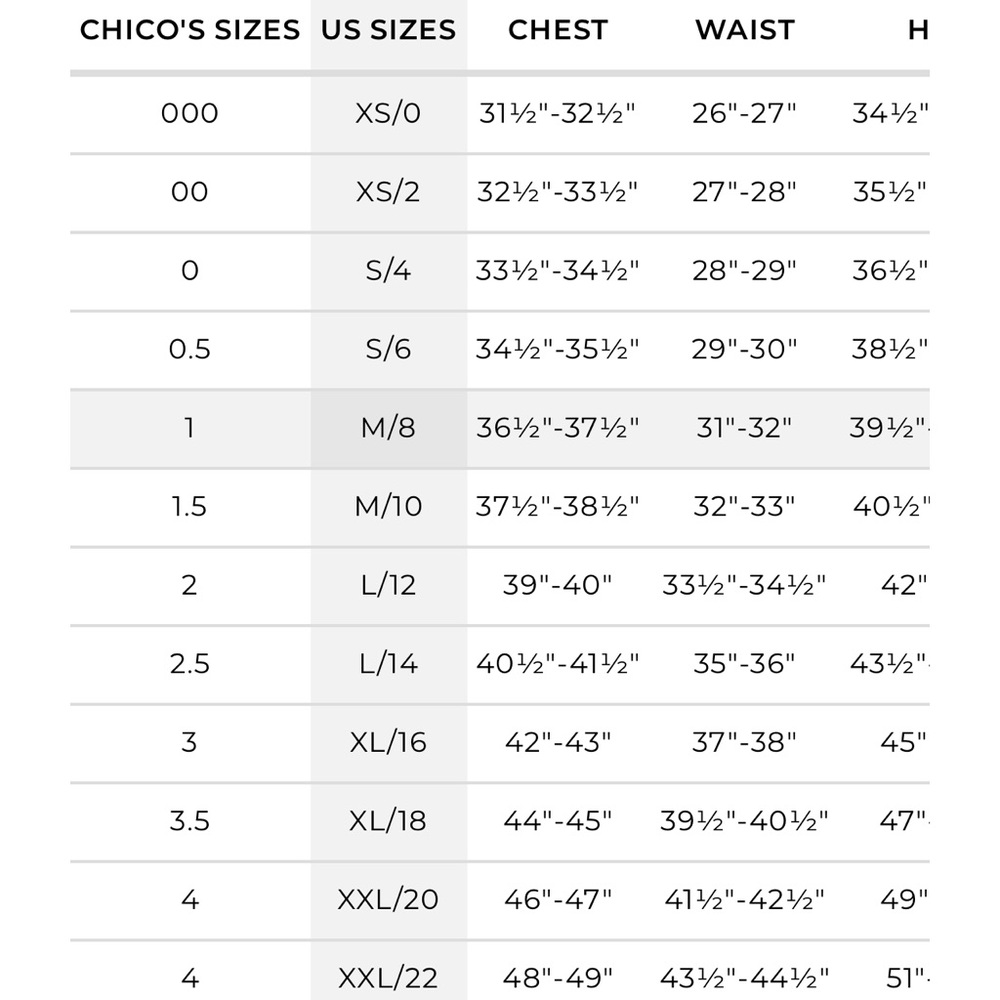Screen dimensions: 1000x1000
Task: Click the M/10 US size cell
Action: (x=388, y=506)
